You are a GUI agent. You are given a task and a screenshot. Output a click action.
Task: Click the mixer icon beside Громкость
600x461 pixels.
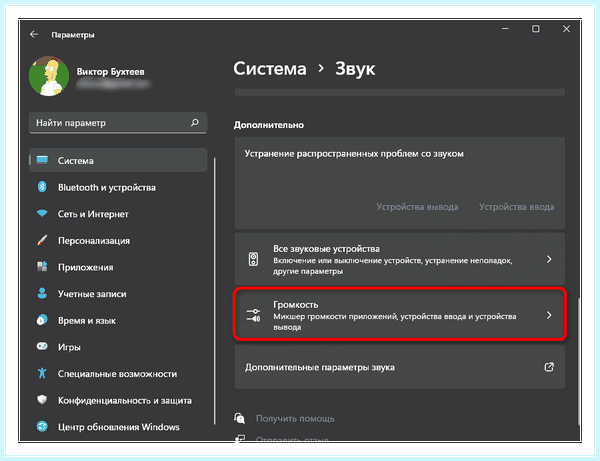tap(253, 315)
